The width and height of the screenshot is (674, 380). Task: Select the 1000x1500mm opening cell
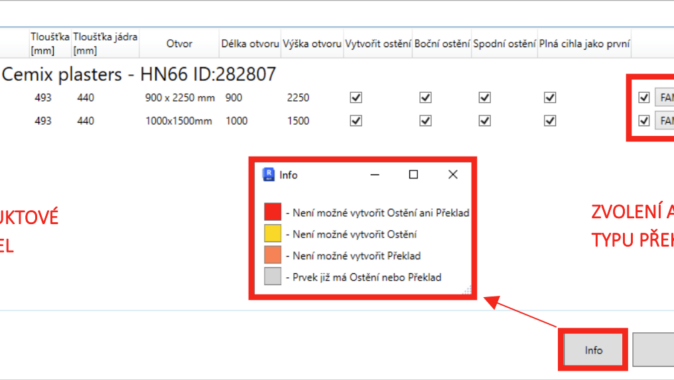(178, 121)
